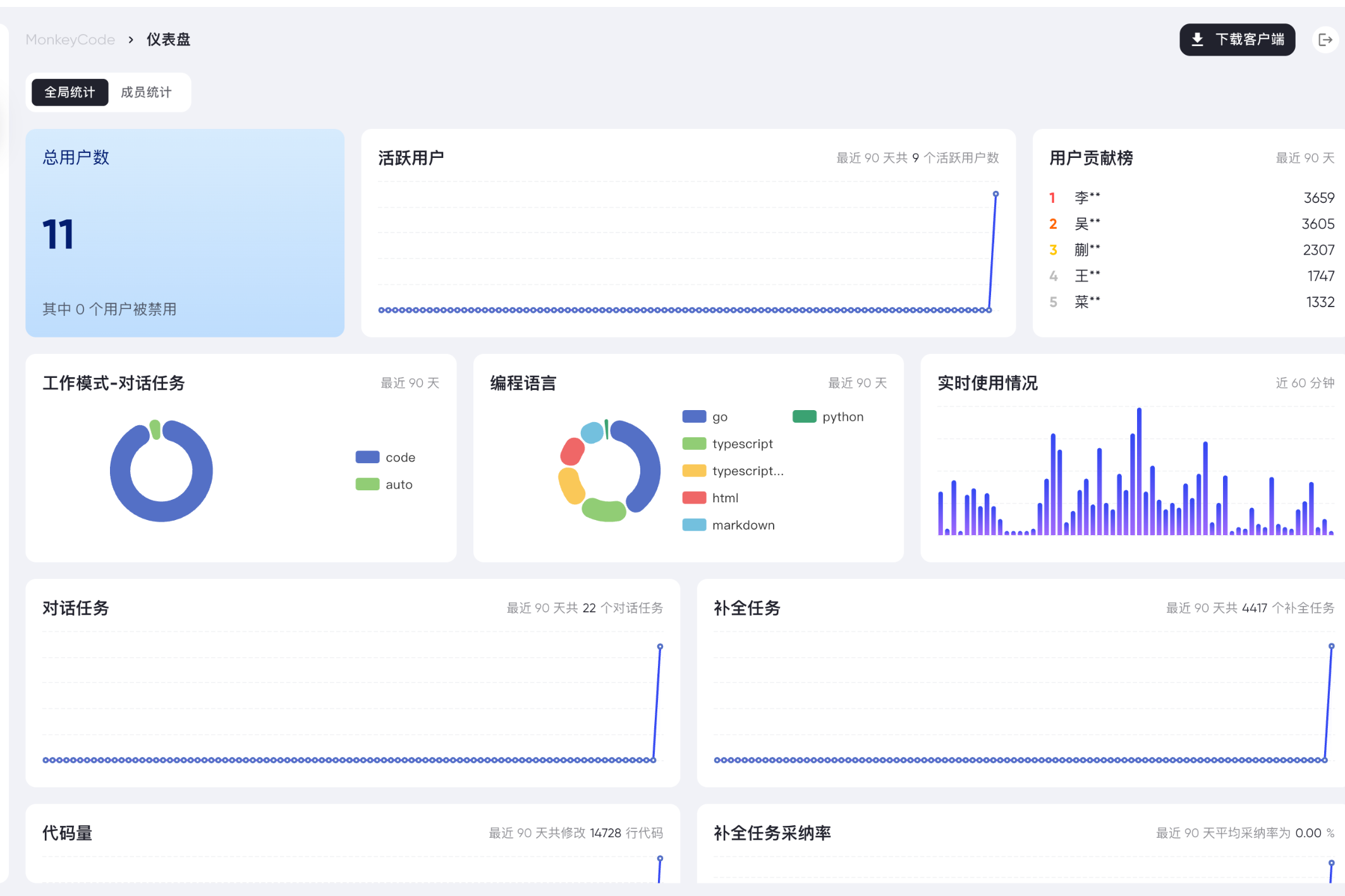The height and width of the screenshot is (896, 1345).
Task: Toggle the auto legend swatch
Action: tap(367, 484)
